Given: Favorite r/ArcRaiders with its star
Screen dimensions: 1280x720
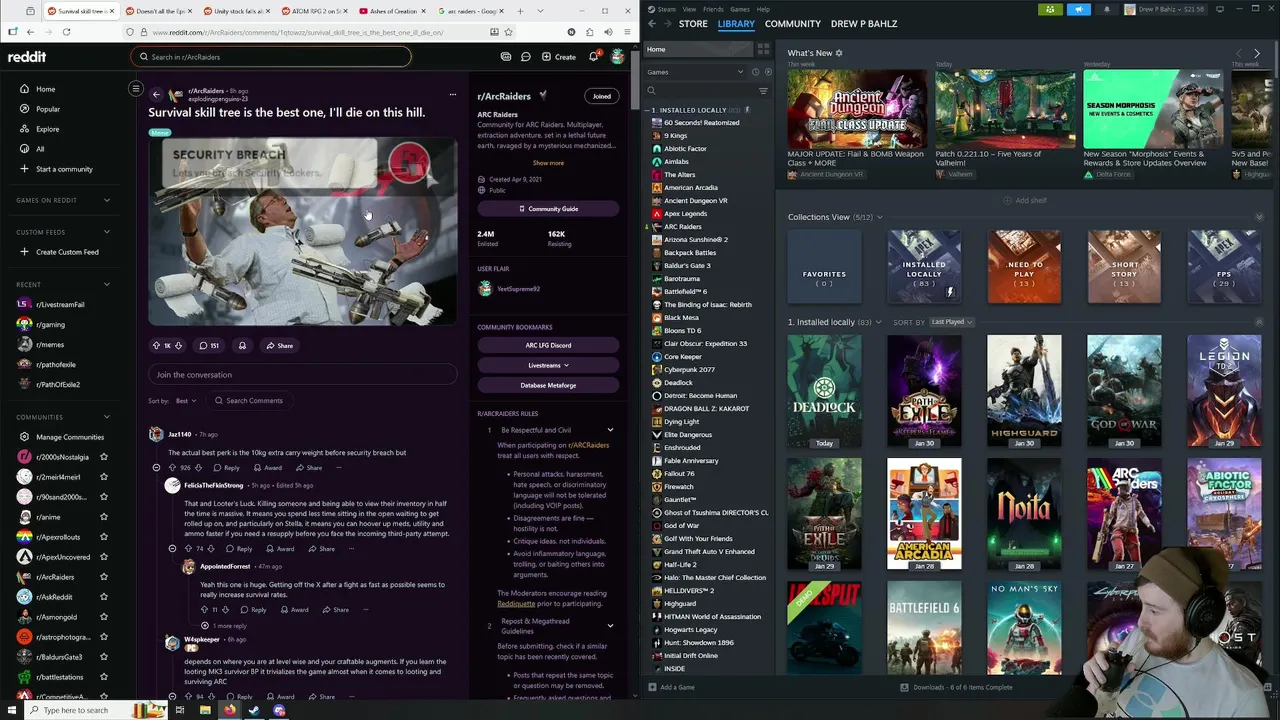Looking at the screenshot, I should point(104,577).
